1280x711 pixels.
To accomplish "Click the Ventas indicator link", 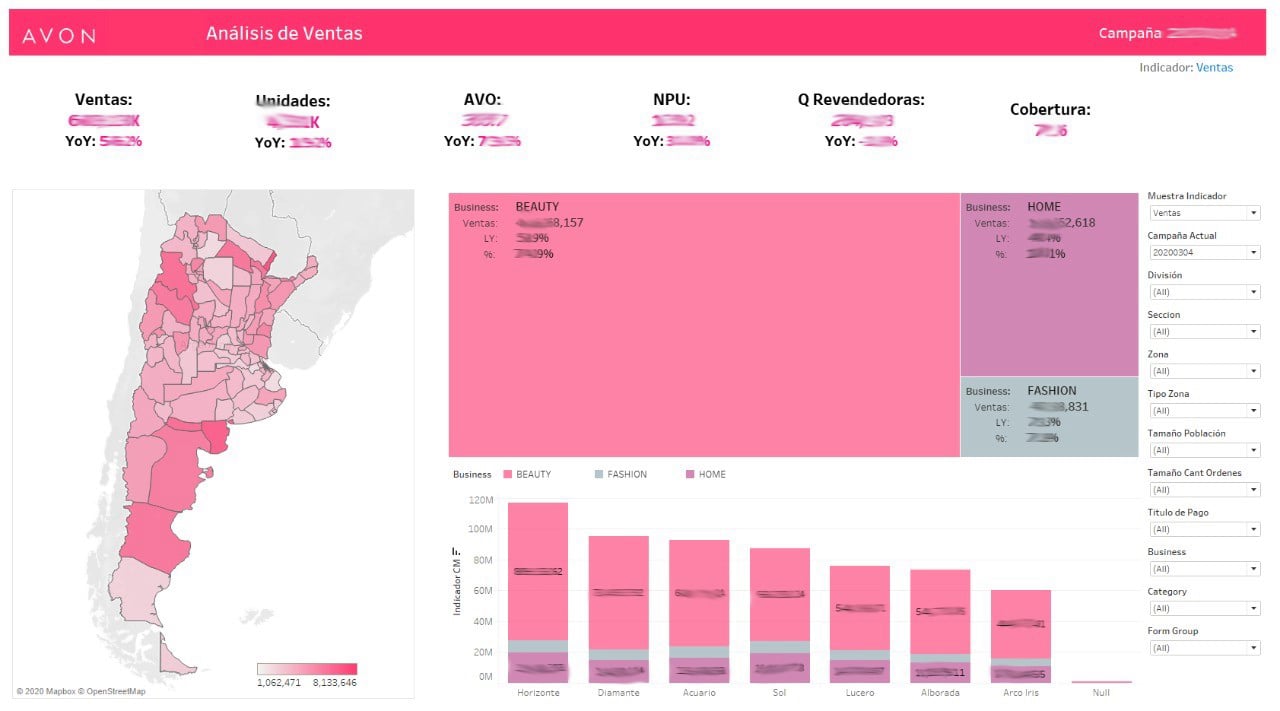I will [1214, 68].
